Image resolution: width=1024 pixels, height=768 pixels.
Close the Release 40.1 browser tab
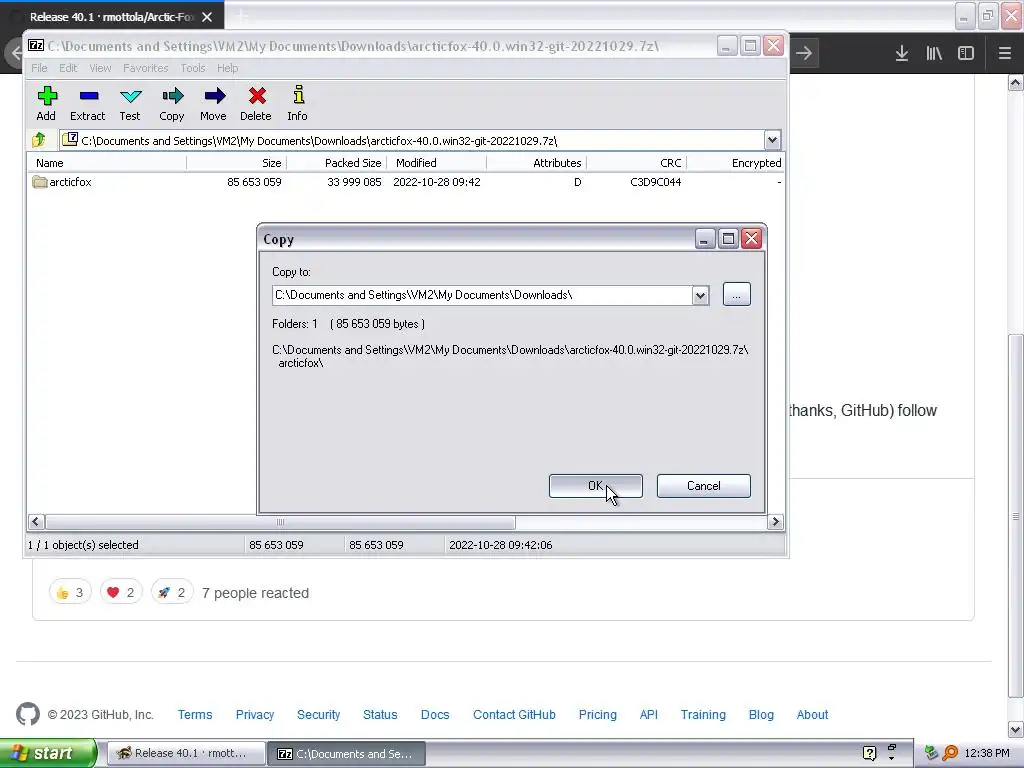click(207, 17)
